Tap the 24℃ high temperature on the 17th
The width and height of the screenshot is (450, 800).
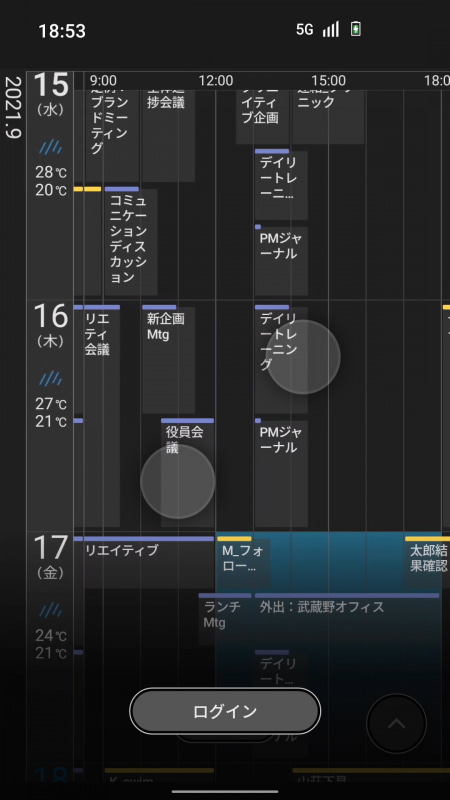pos(51,635)
